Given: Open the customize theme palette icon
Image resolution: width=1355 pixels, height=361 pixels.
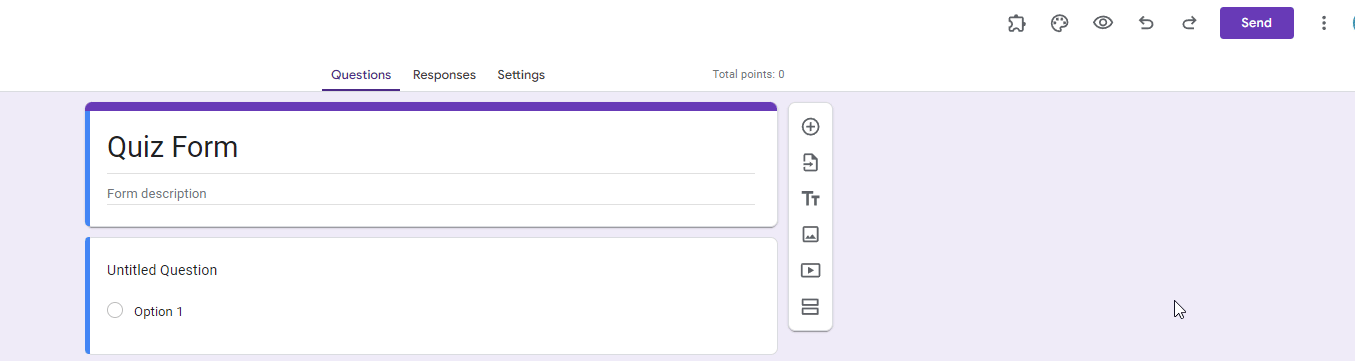Looking at the screenshot, I should [1060, 23].
